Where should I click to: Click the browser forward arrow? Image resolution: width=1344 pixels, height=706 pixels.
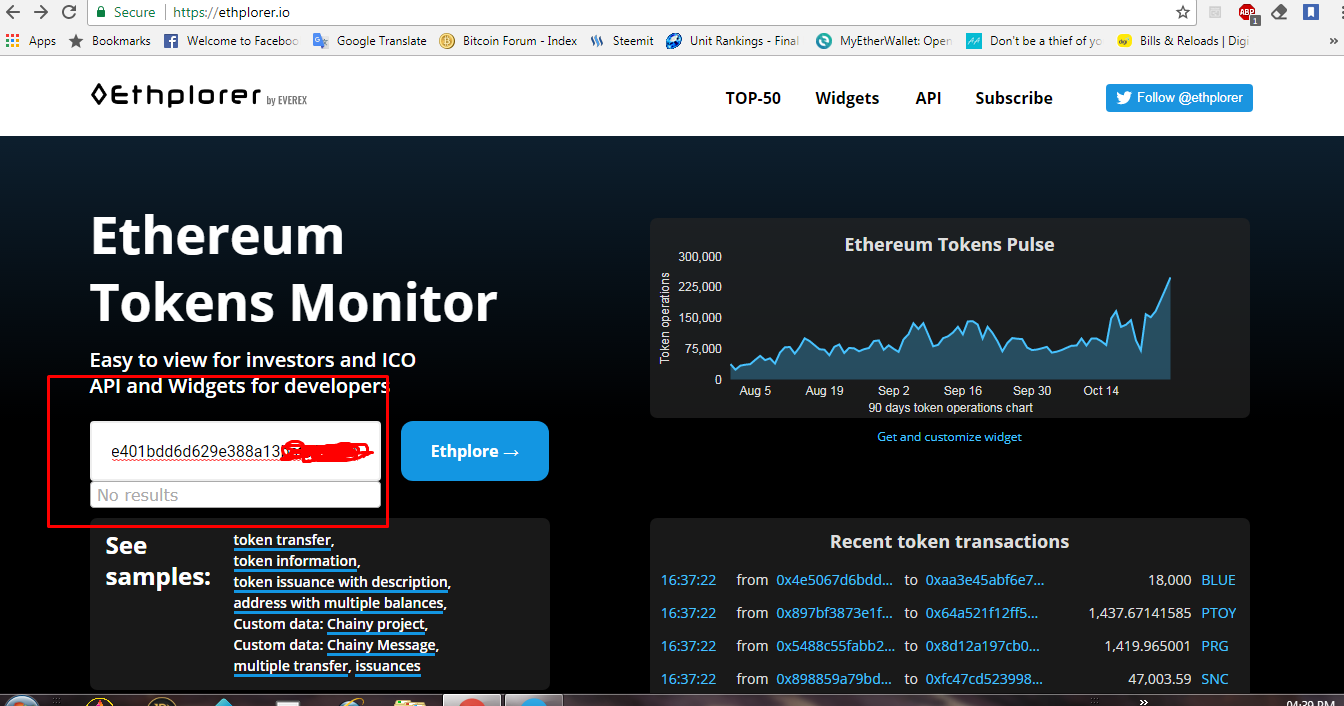[x=41, y=12]
